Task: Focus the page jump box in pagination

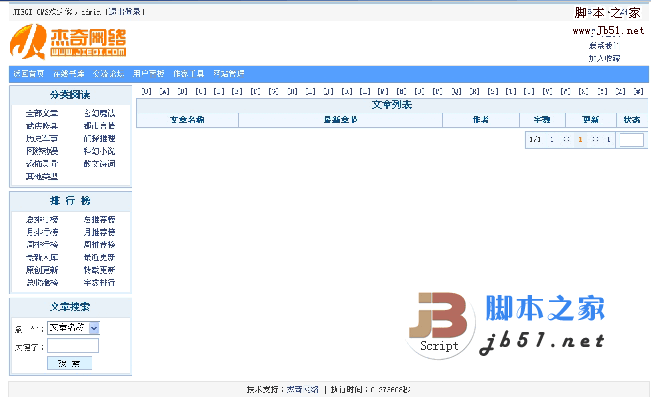Action: 631,140
